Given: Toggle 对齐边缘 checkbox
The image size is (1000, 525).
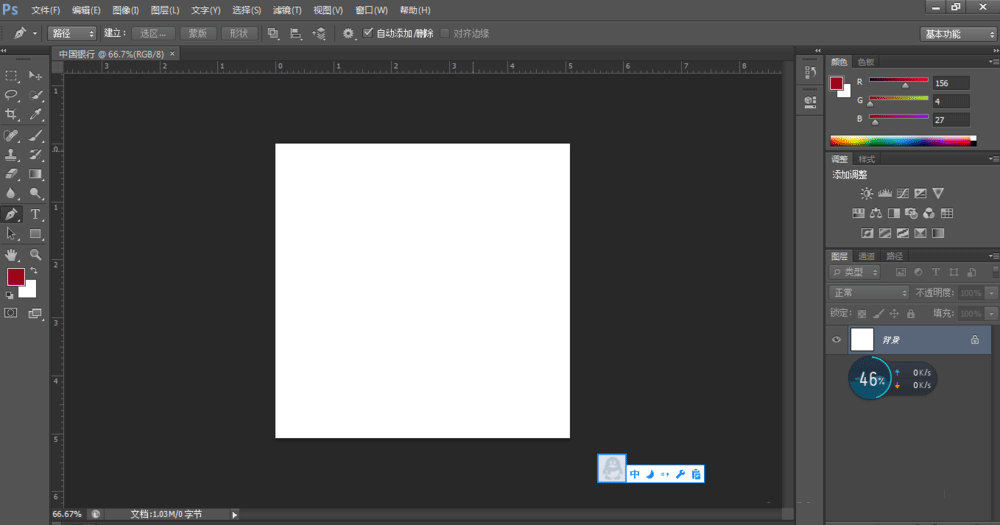Looking at the screenshot, I should point(445,33).
